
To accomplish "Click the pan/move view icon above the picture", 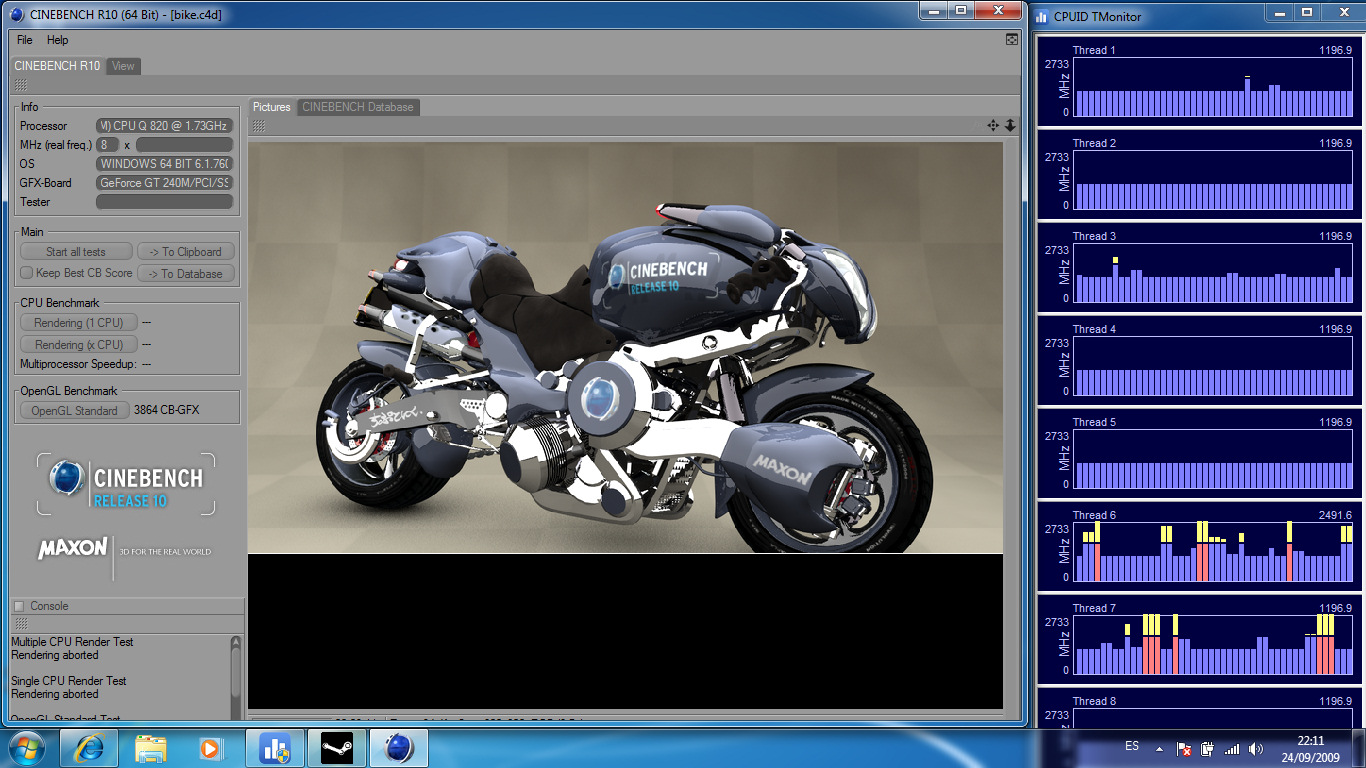I will point(993,125).
